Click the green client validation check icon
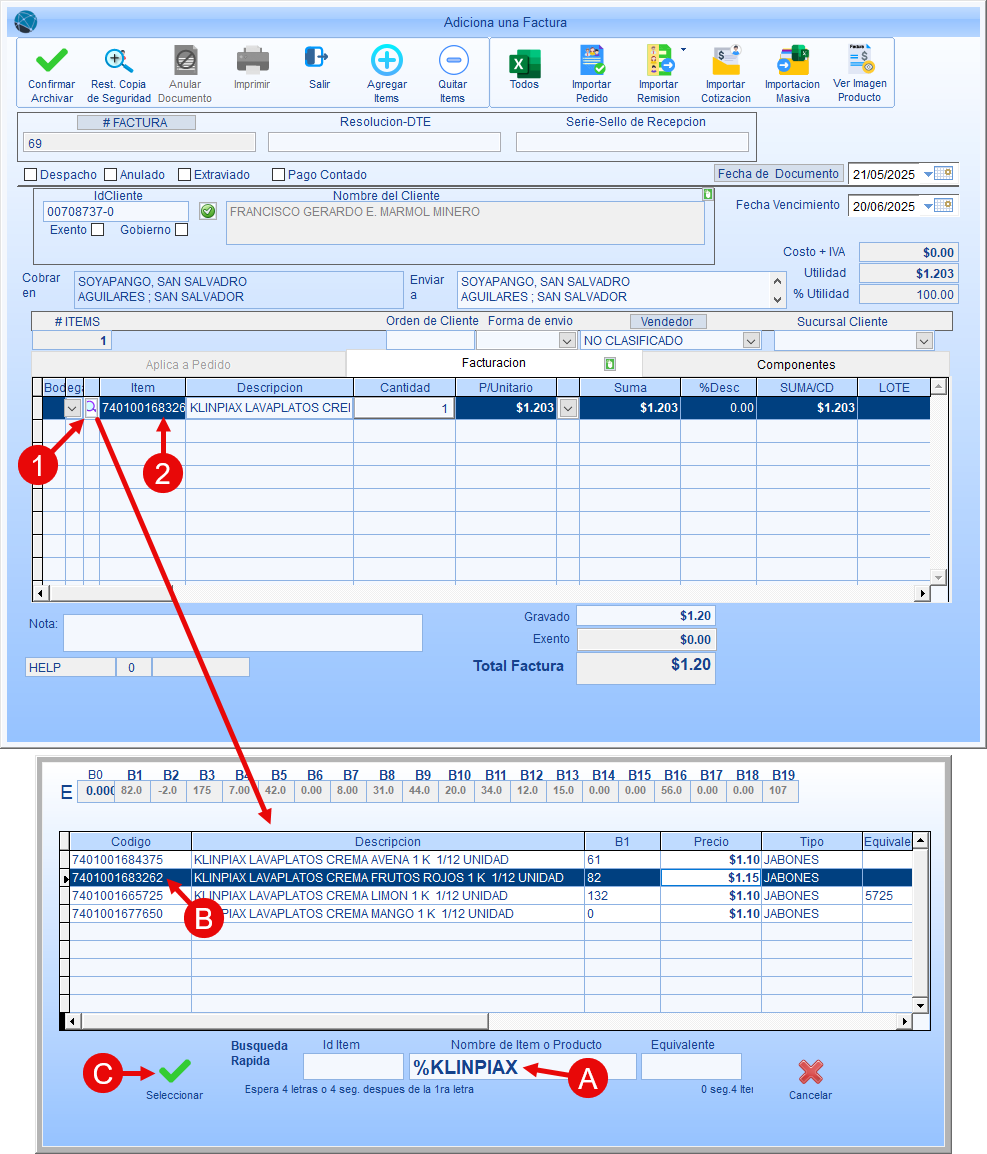987x1154 pixels. point(208,212)
